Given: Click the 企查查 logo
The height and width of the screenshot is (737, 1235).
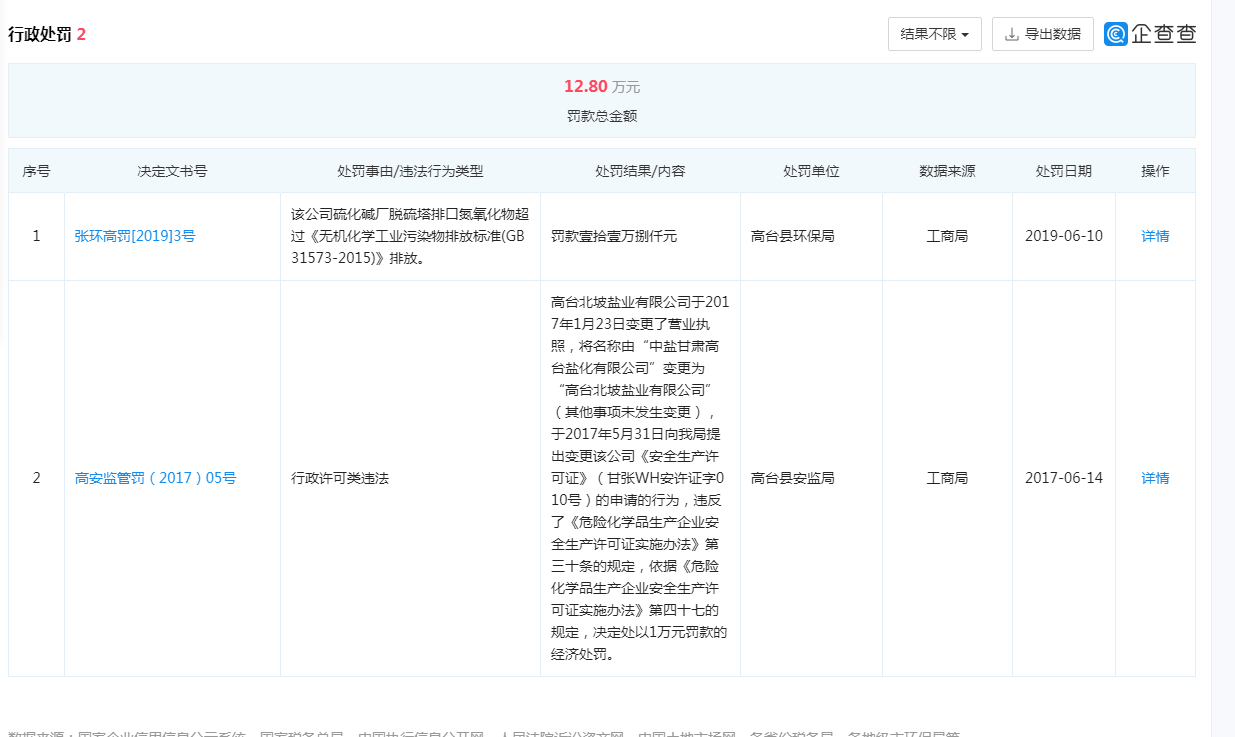Looking at the screenshot, I should click(x=1151, y=34).
